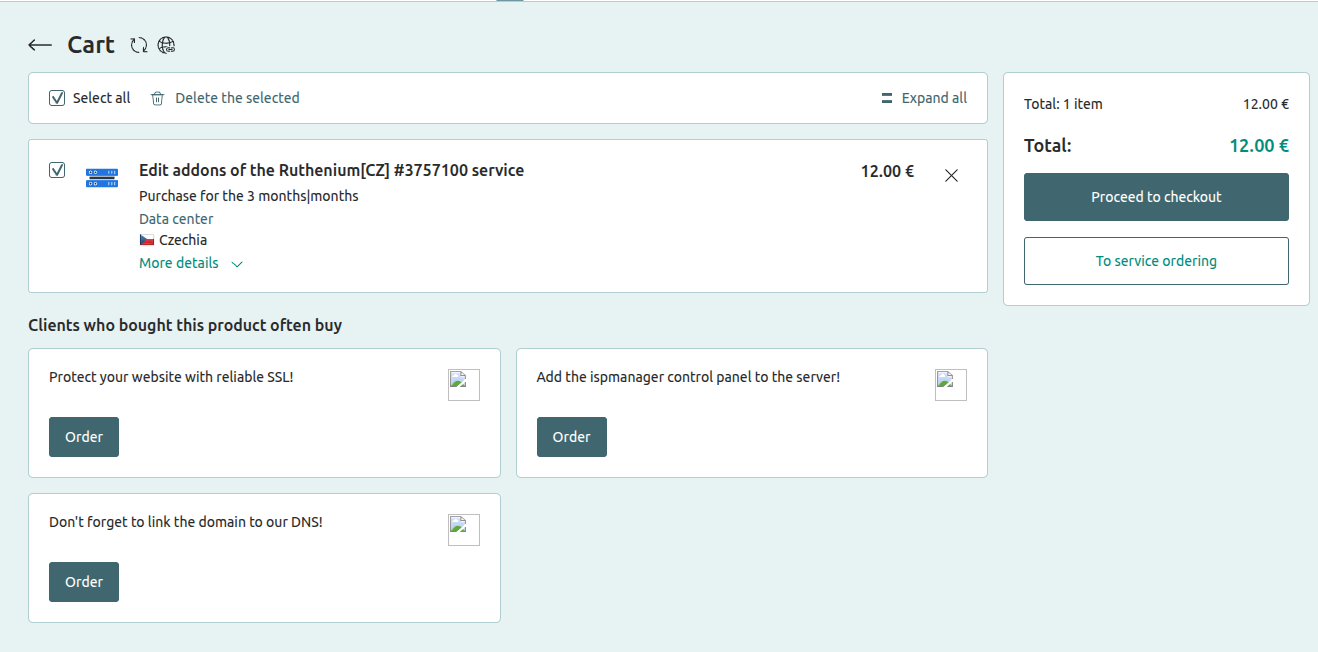Image resolution: width=1318 pixels, height=652 pixels.
Task: Click the chevron next to More details
Action: tap(237, 264)
